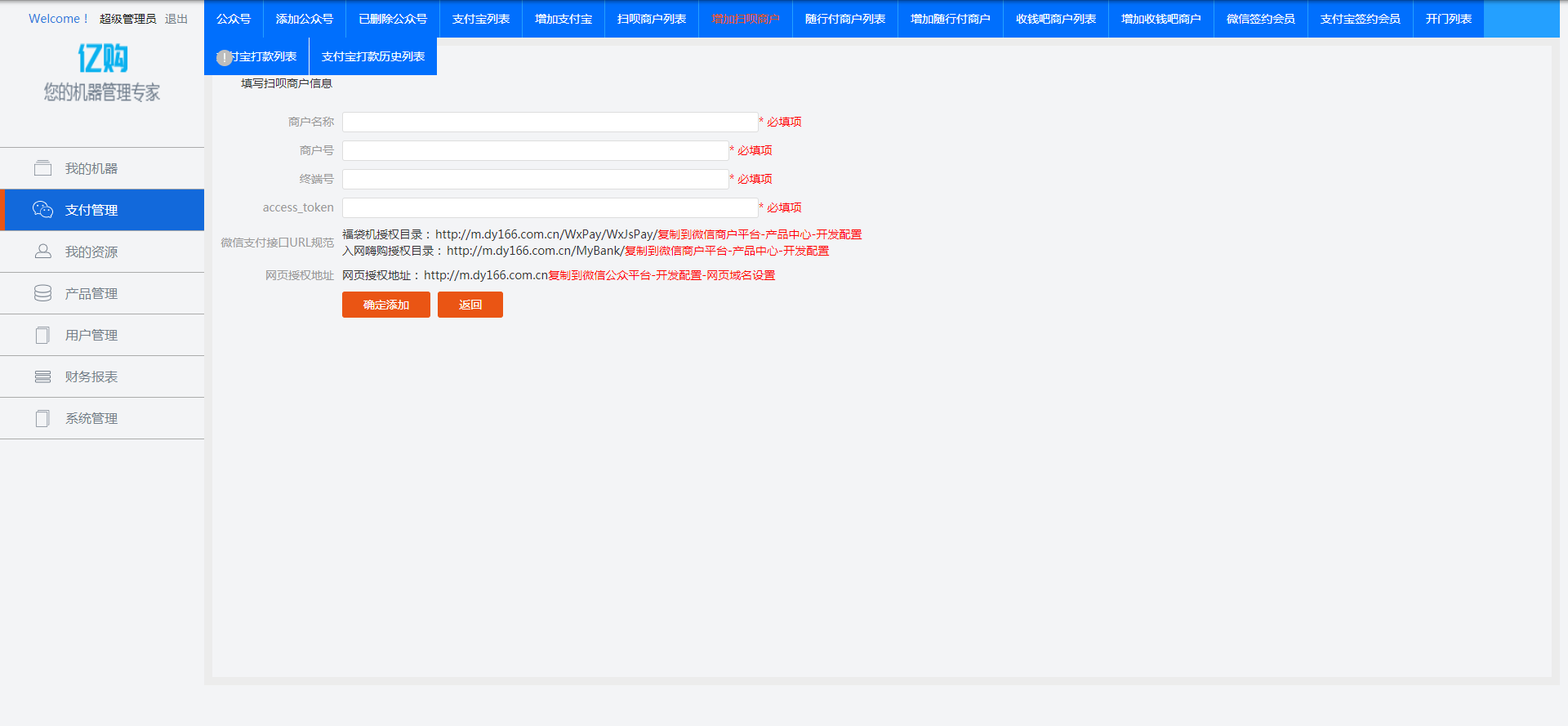Click the 我的资源 person icon
1568x726 pixels.
pos(42,252)
